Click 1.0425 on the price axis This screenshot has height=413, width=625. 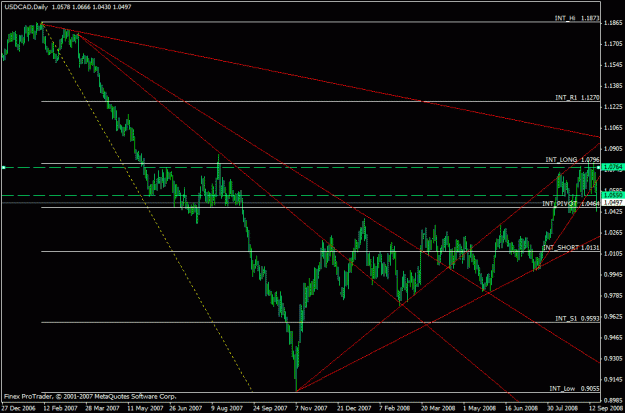click(x=613, y=212)
